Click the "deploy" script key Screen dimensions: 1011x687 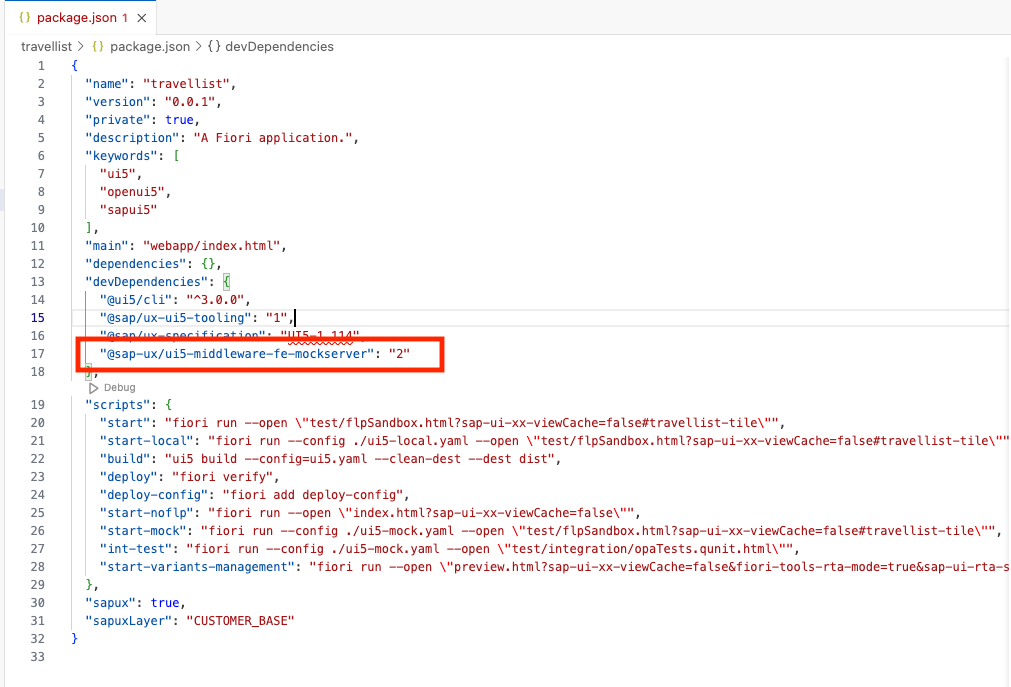tap(128, 477)
